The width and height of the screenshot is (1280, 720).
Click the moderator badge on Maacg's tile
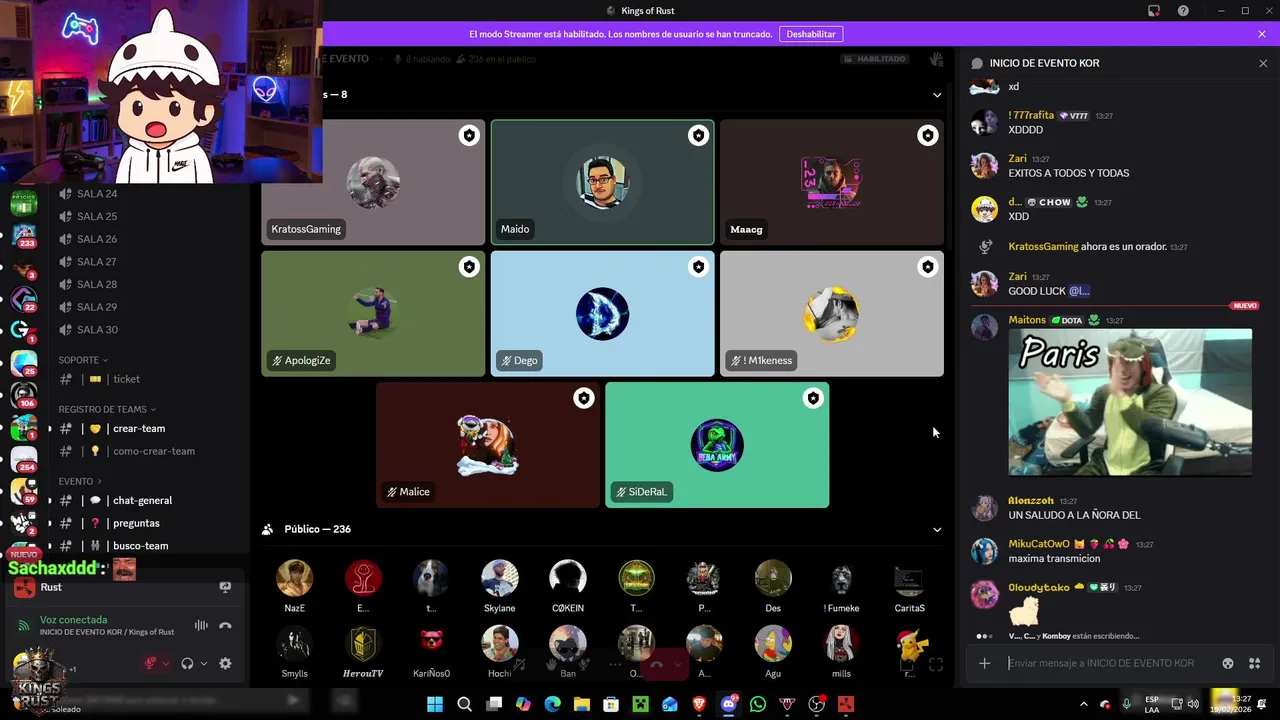tap(928, 135)
